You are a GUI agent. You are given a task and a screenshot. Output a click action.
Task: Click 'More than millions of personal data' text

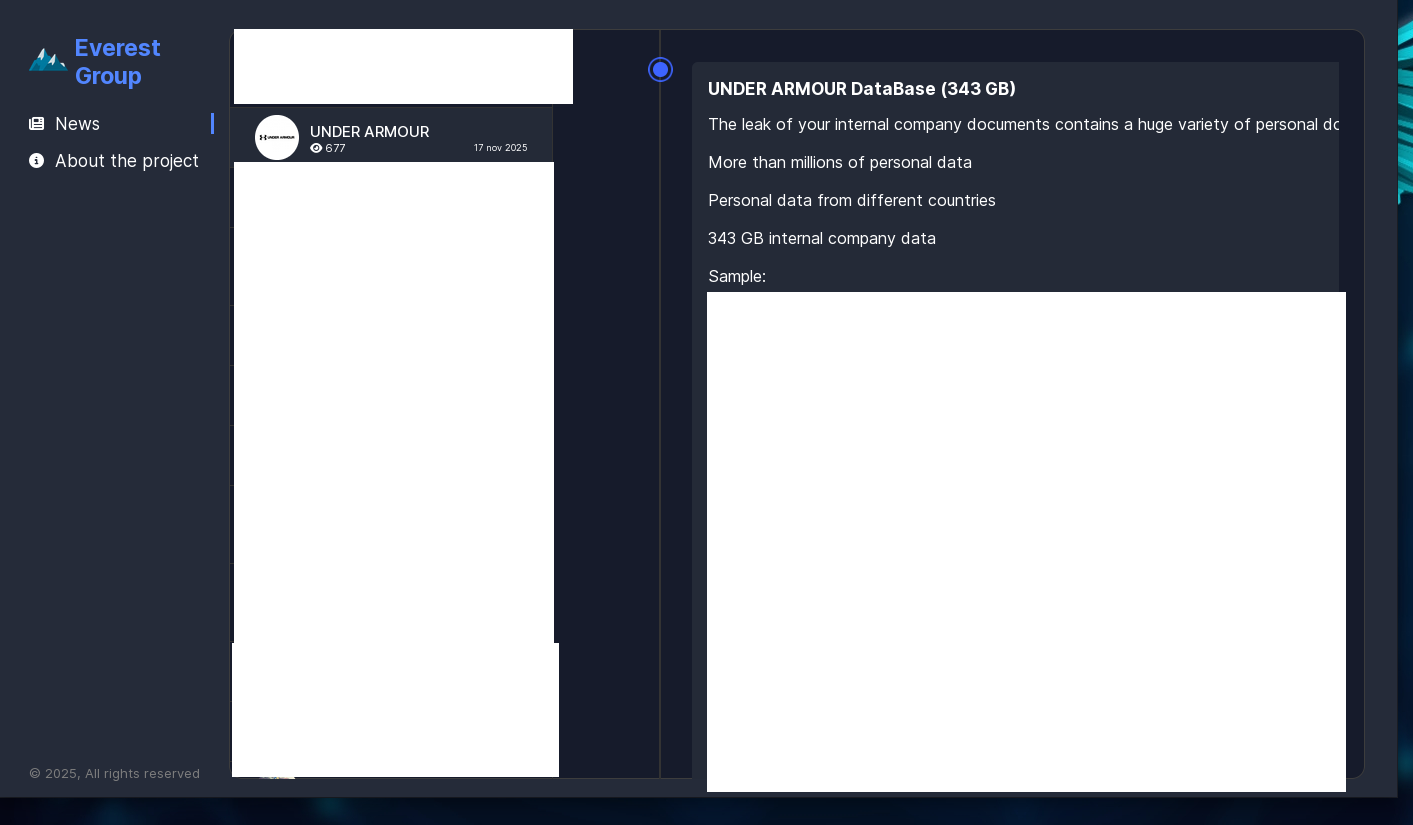(840, 162)
